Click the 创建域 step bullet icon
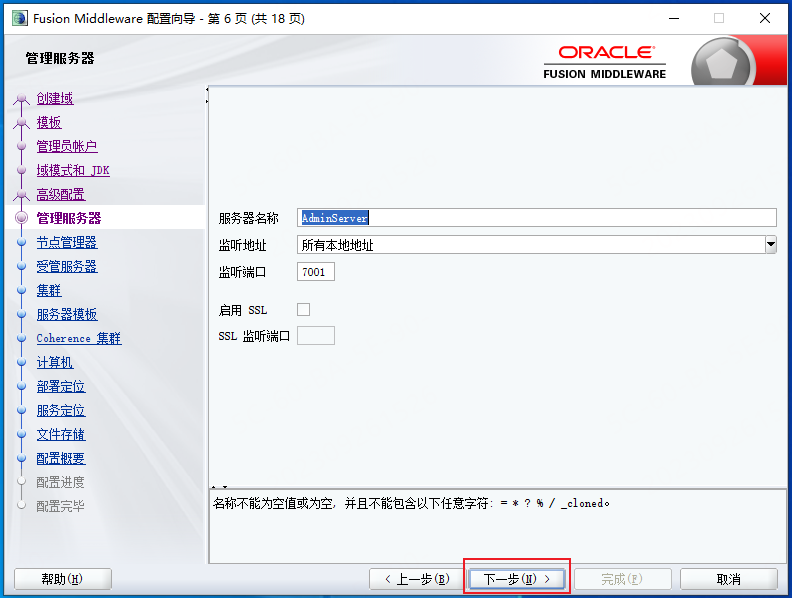 21,98
